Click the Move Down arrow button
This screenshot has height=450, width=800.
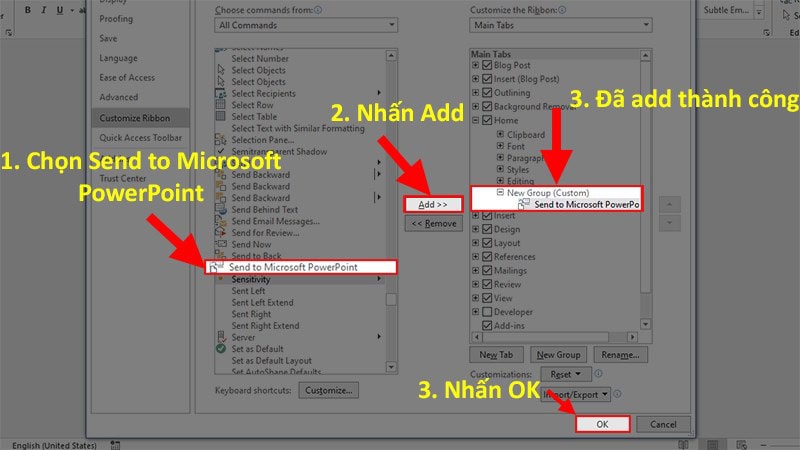669,223
